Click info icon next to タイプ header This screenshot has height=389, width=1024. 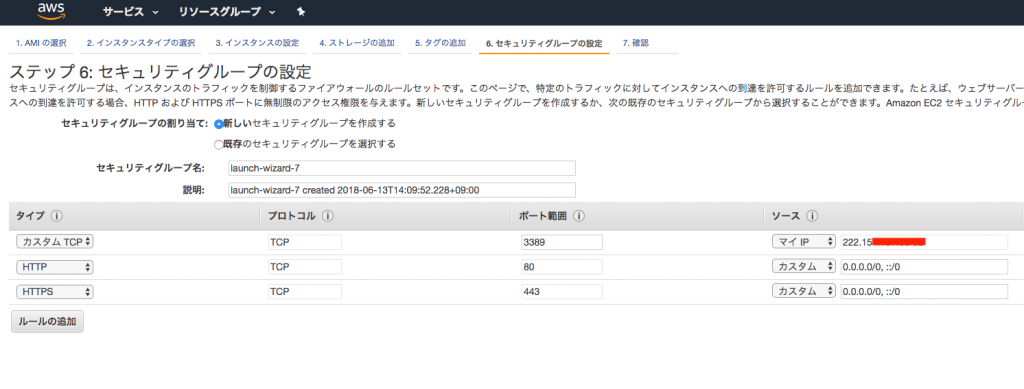pyautogui.click(x=56, y=216)
